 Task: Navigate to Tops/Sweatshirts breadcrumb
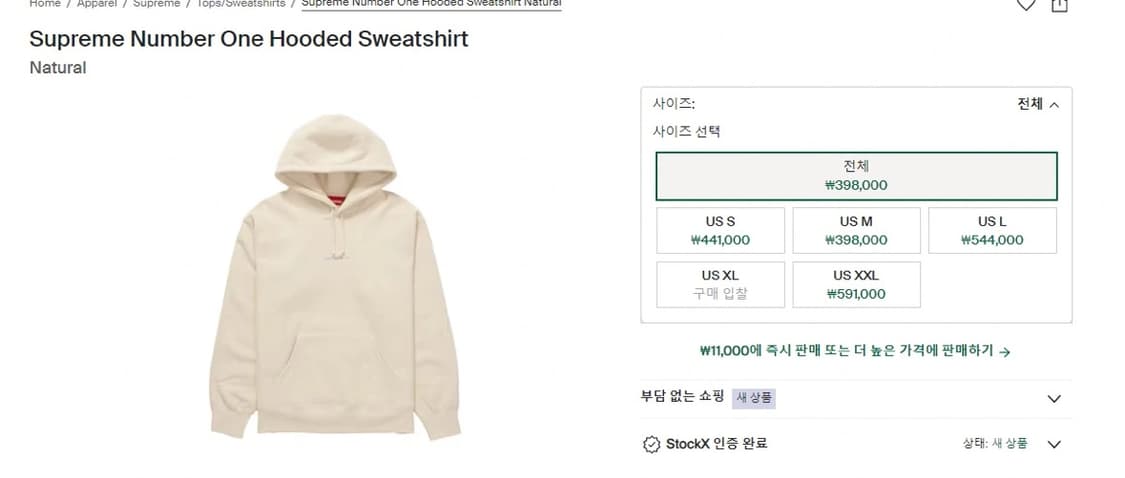[x=240, y=4]
